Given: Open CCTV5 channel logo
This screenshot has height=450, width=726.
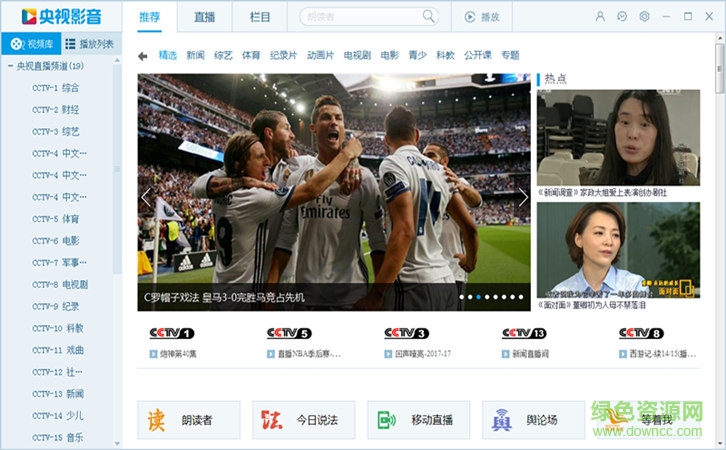Looking at the screenshot, I should pyautogui.click(x=288, y=333).
